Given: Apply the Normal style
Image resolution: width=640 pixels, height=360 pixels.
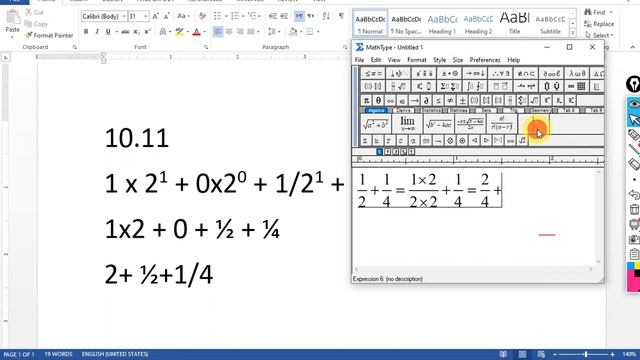Looking at the screenshot, I should pos(370,24).
